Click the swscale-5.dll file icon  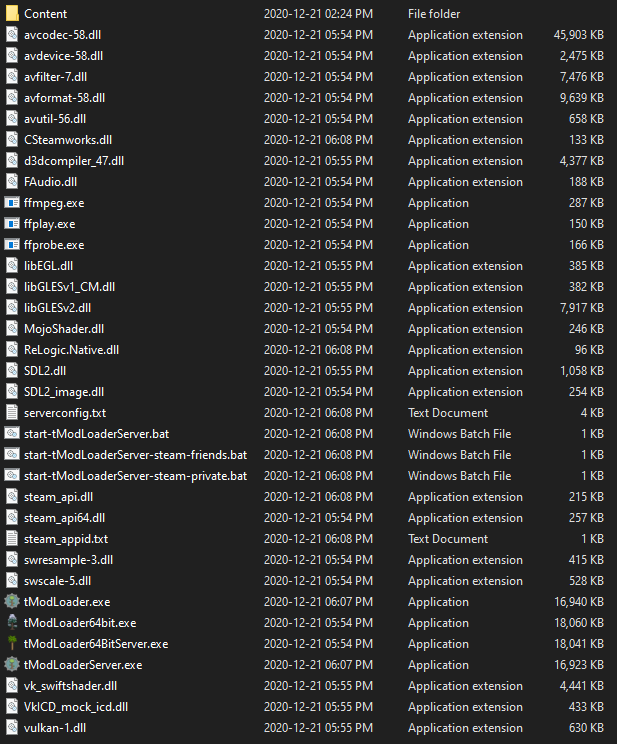click(12, 581)
